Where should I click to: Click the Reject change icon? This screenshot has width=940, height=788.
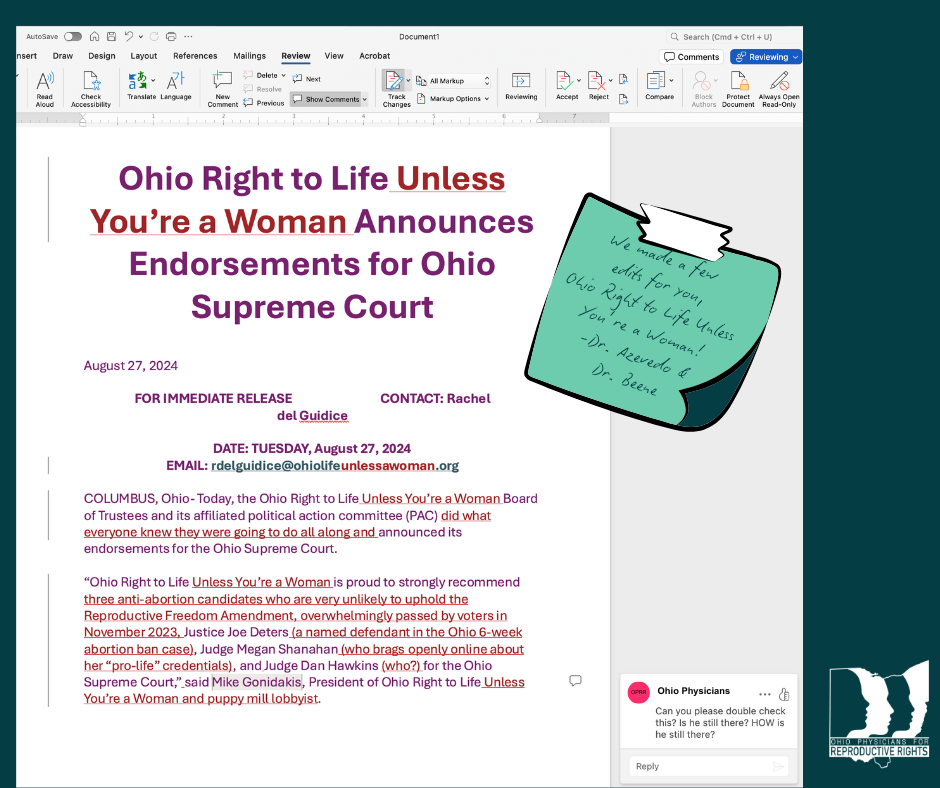click(x=596, y=80)
